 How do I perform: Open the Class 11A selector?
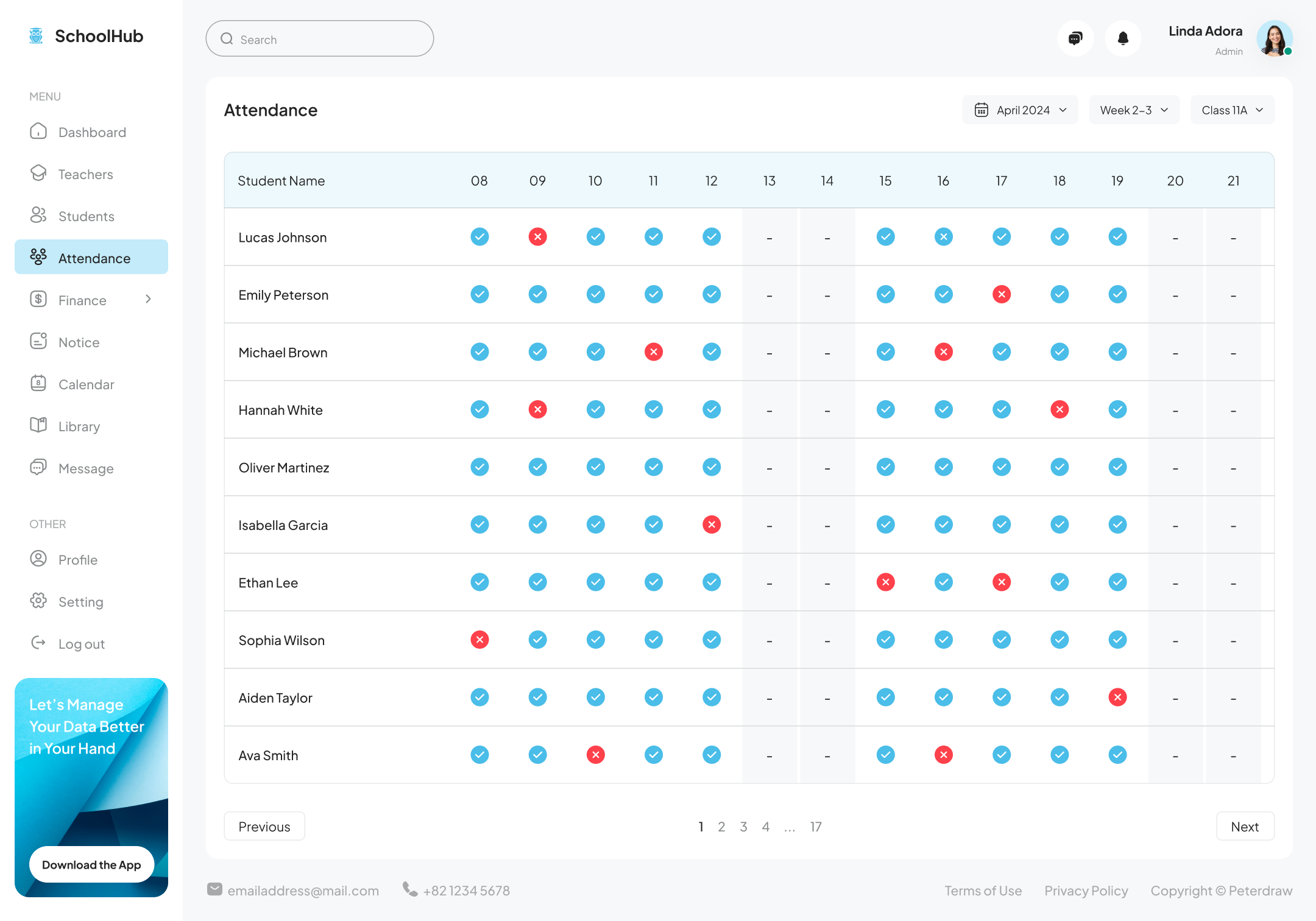coord(1232,110)
